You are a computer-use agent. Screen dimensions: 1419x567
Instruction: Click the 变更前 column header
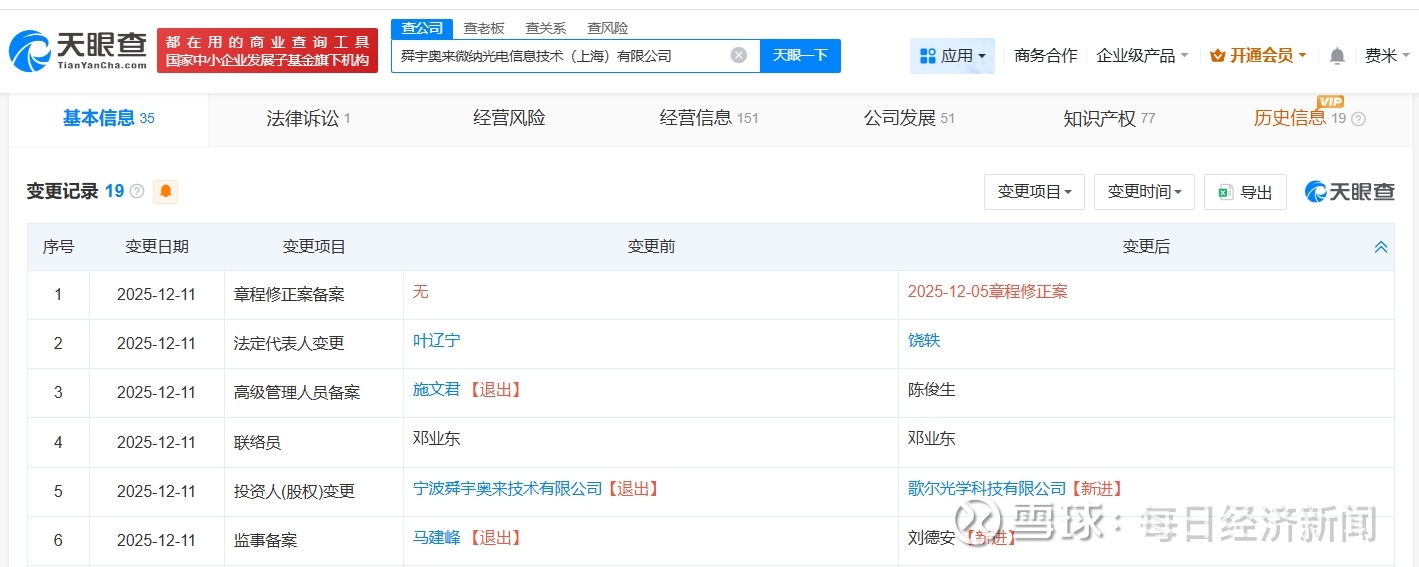coord(651,246)
